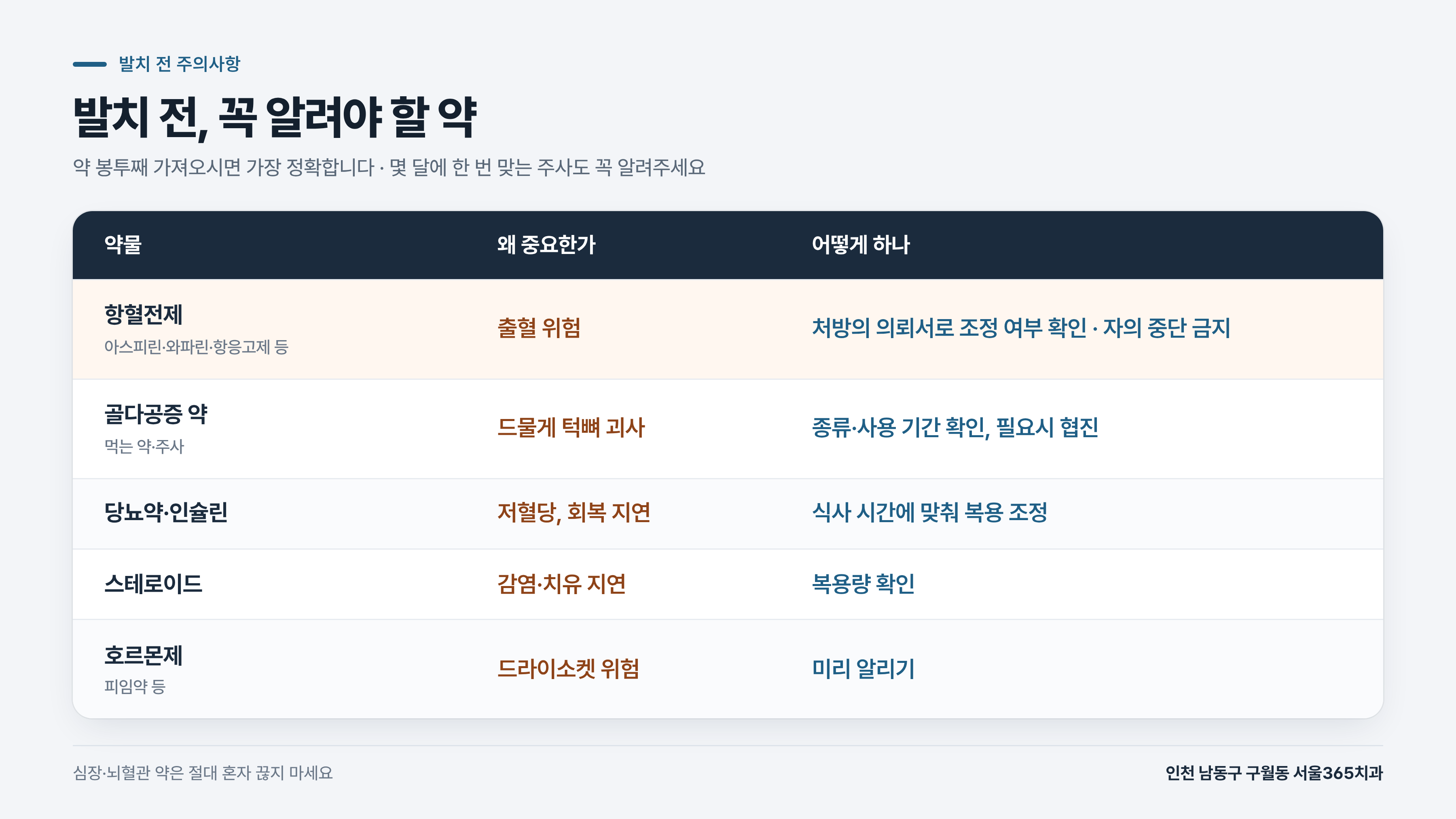Click the '아스피린·와파린·항응고제 등' description

coord(196,347)
